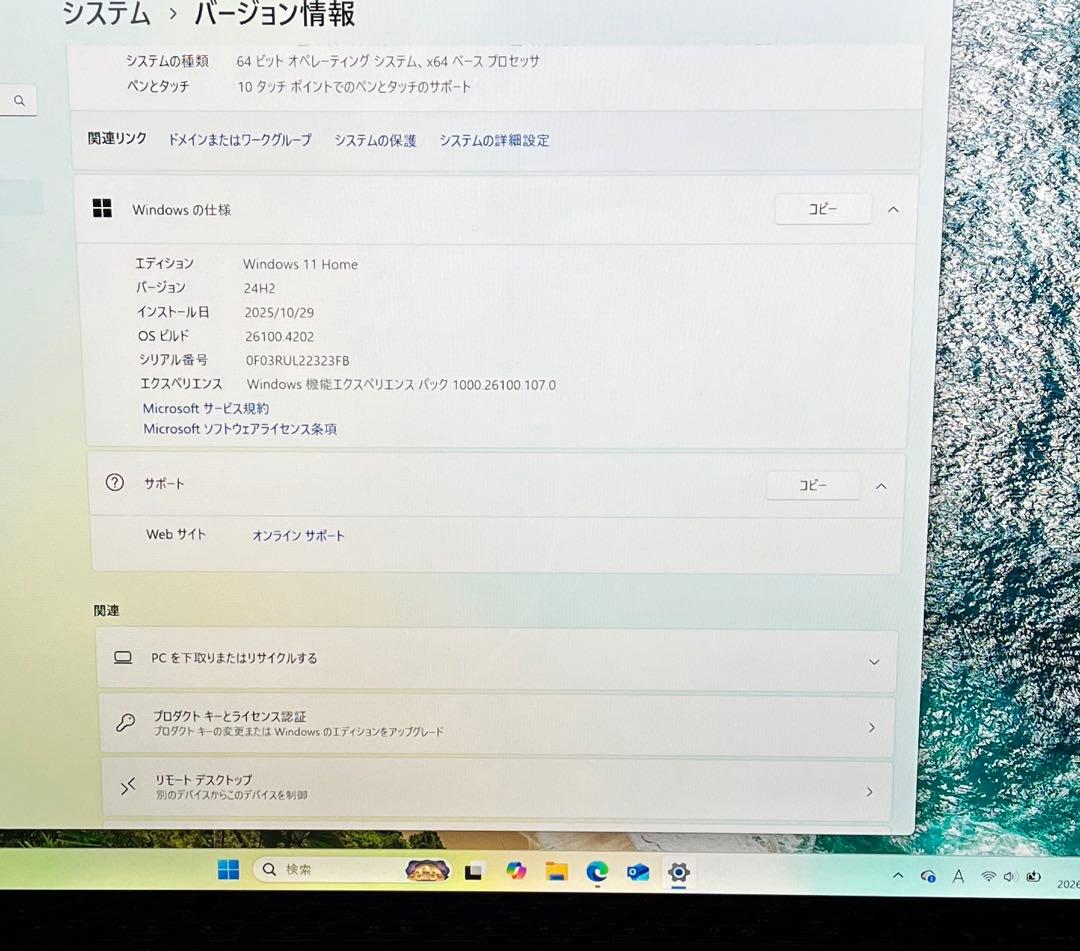Switch input mode via the IME 'A' indicator

(958, 876)
